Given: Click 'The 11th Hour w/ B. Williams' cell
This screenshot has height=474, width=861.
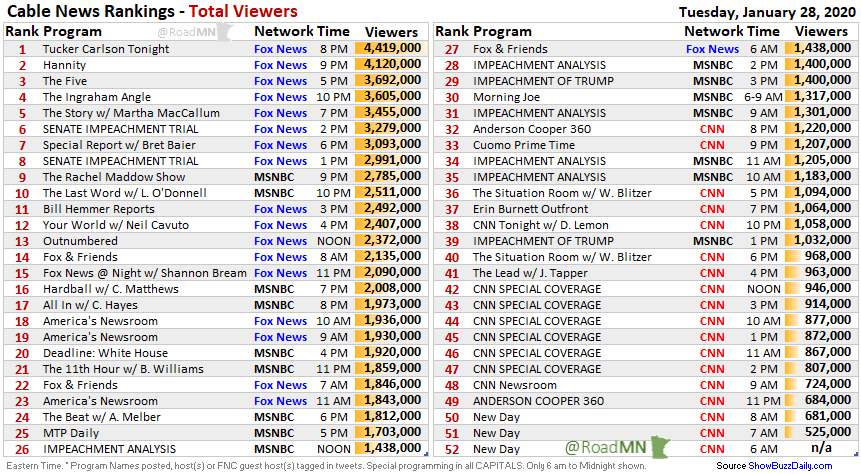Looking at the screenshot, I should (123, 369).
